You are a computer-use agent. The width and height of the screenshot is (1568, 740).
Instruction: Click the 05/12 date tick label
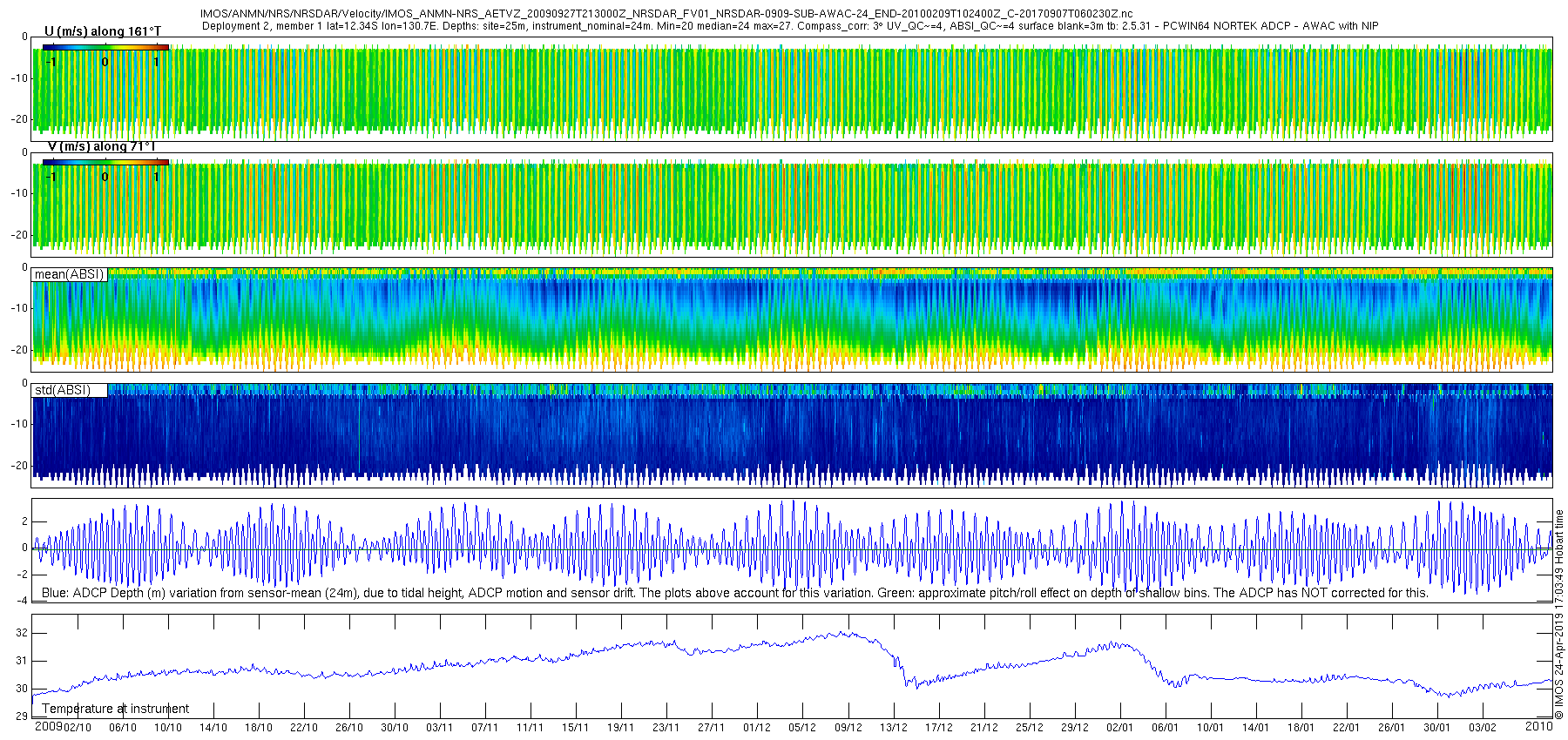pyautogui.click(x=803, y=728)
